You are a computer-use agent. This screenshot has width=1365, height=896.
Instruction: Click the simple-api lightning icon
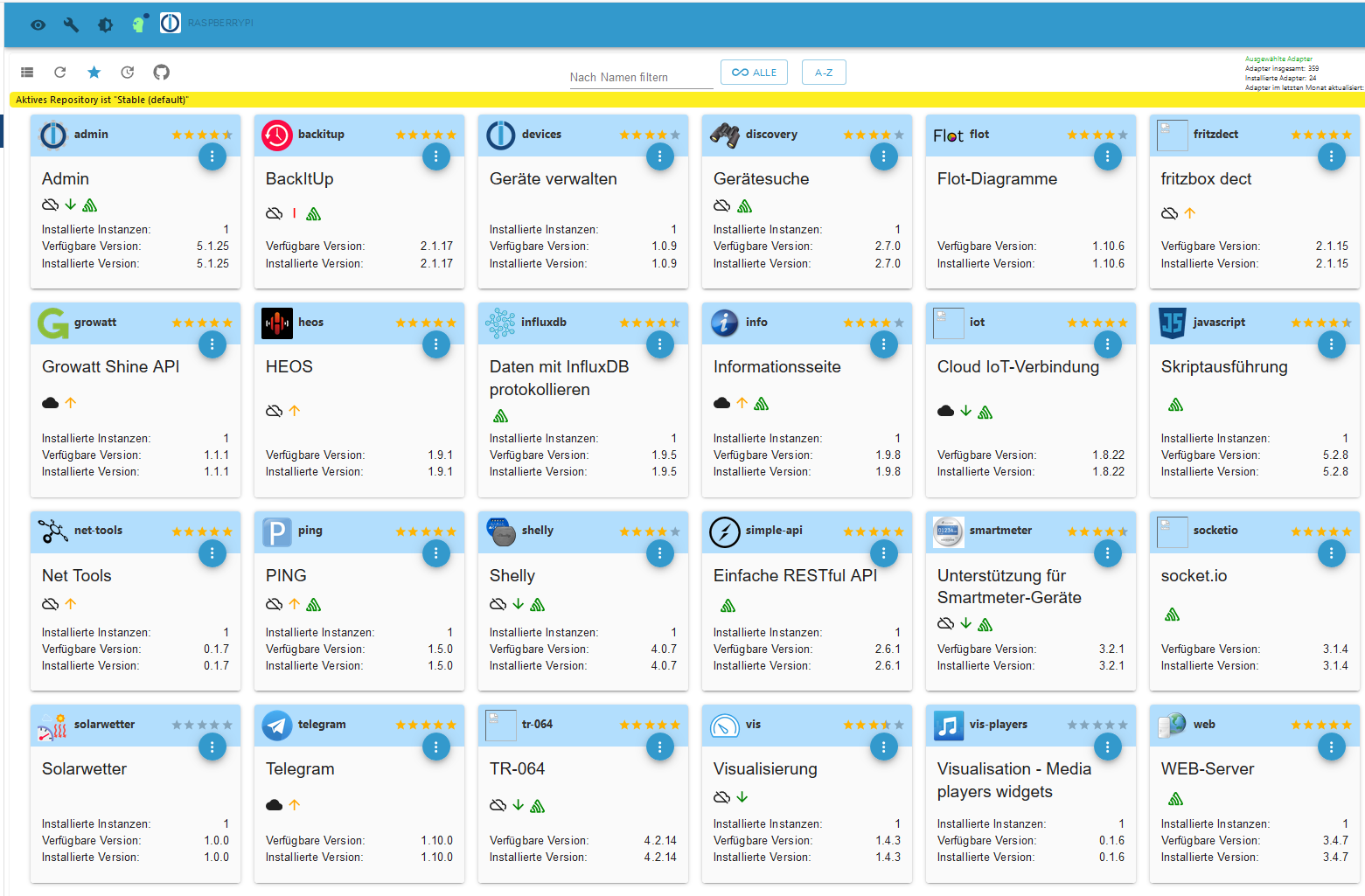point(725,531)
